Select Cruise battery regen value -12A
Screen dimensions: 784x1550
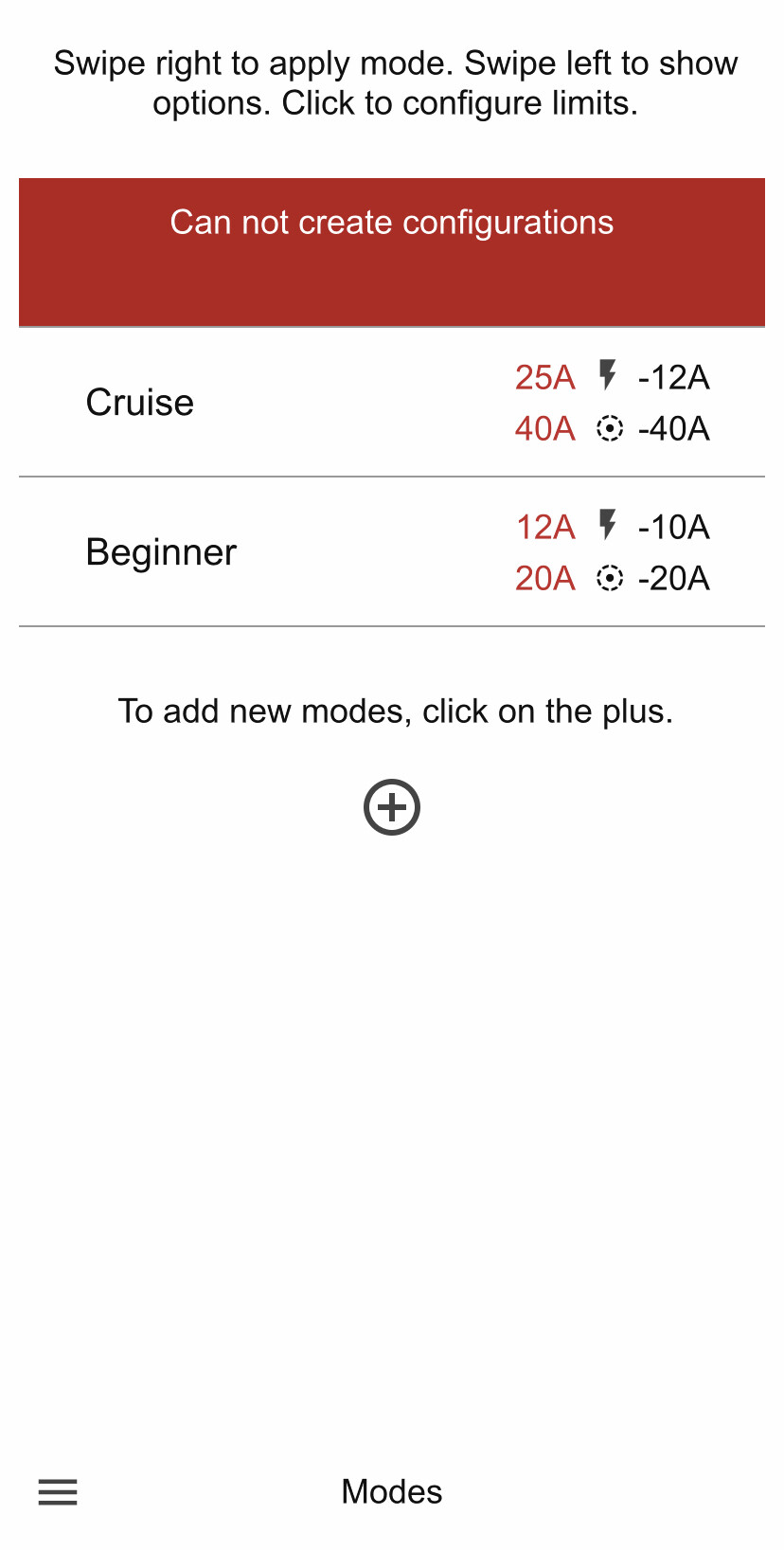673,378
